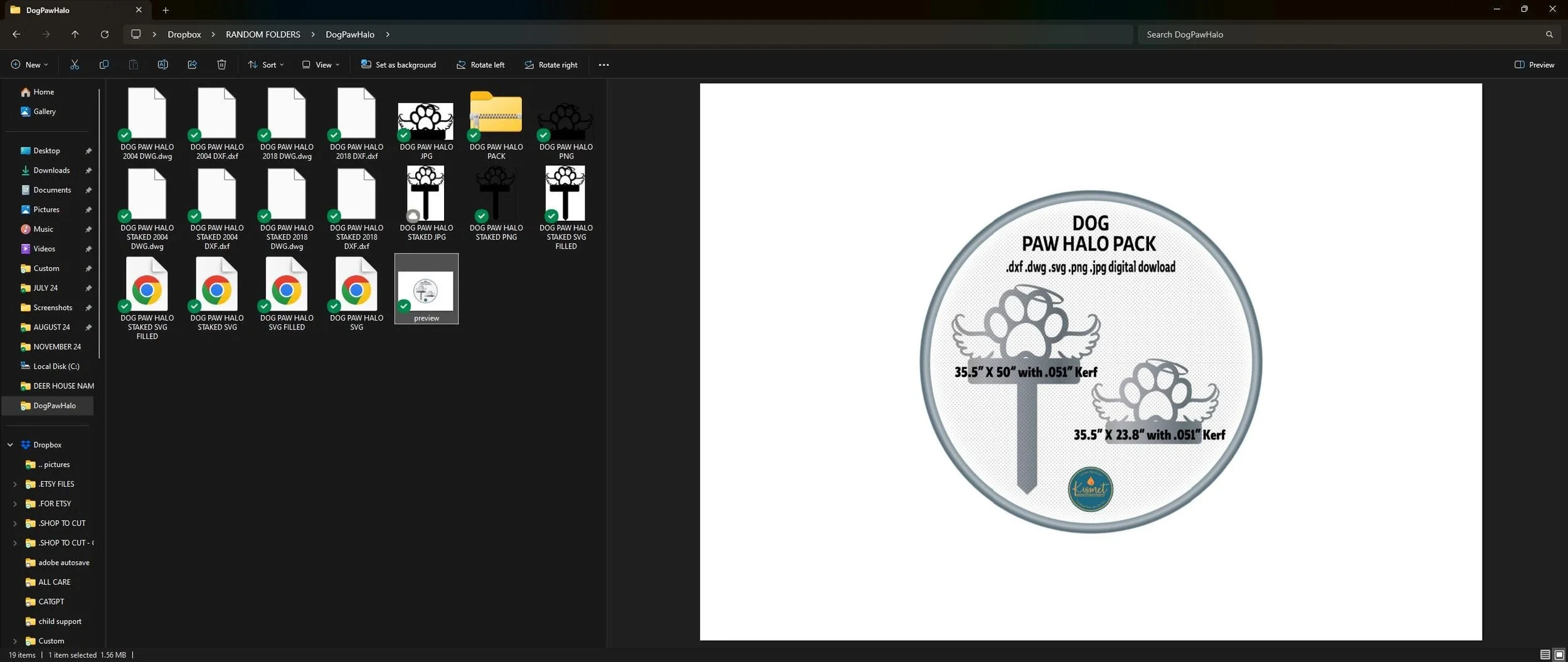
Task: Open a new tab with plus button
Action: click(x=166, y=10)
